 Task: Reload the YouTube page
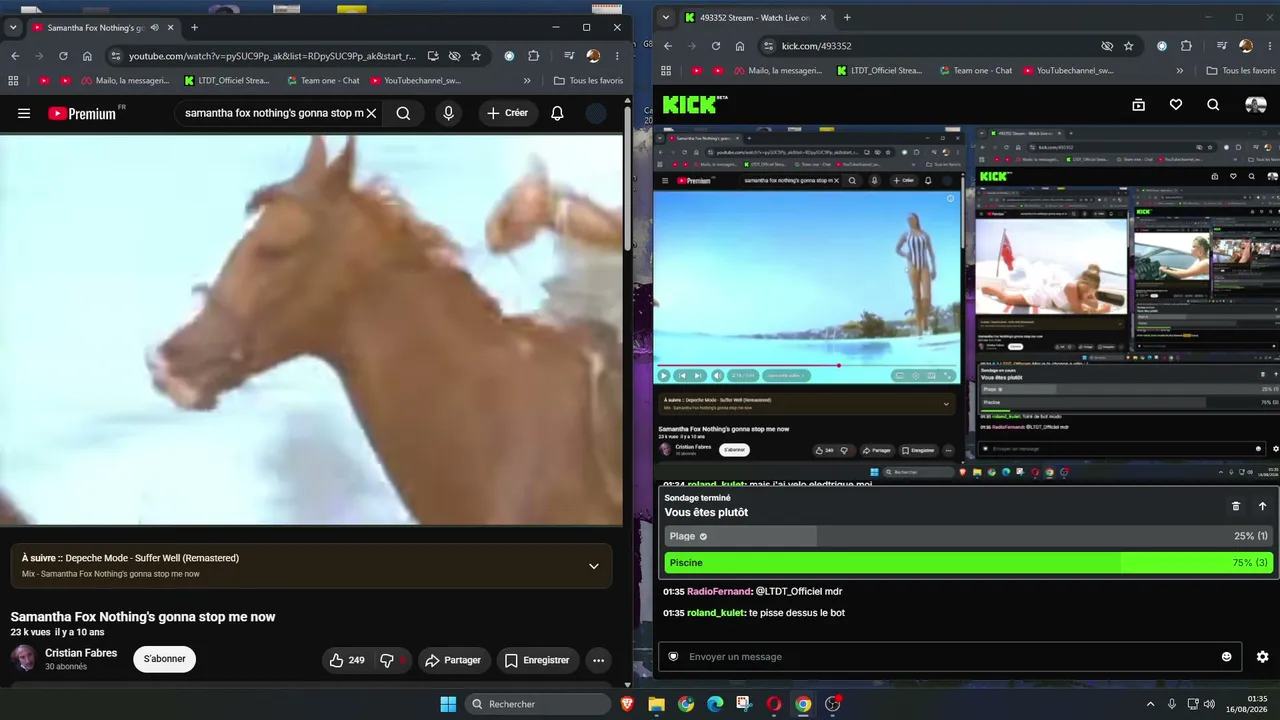click(63, 56)
